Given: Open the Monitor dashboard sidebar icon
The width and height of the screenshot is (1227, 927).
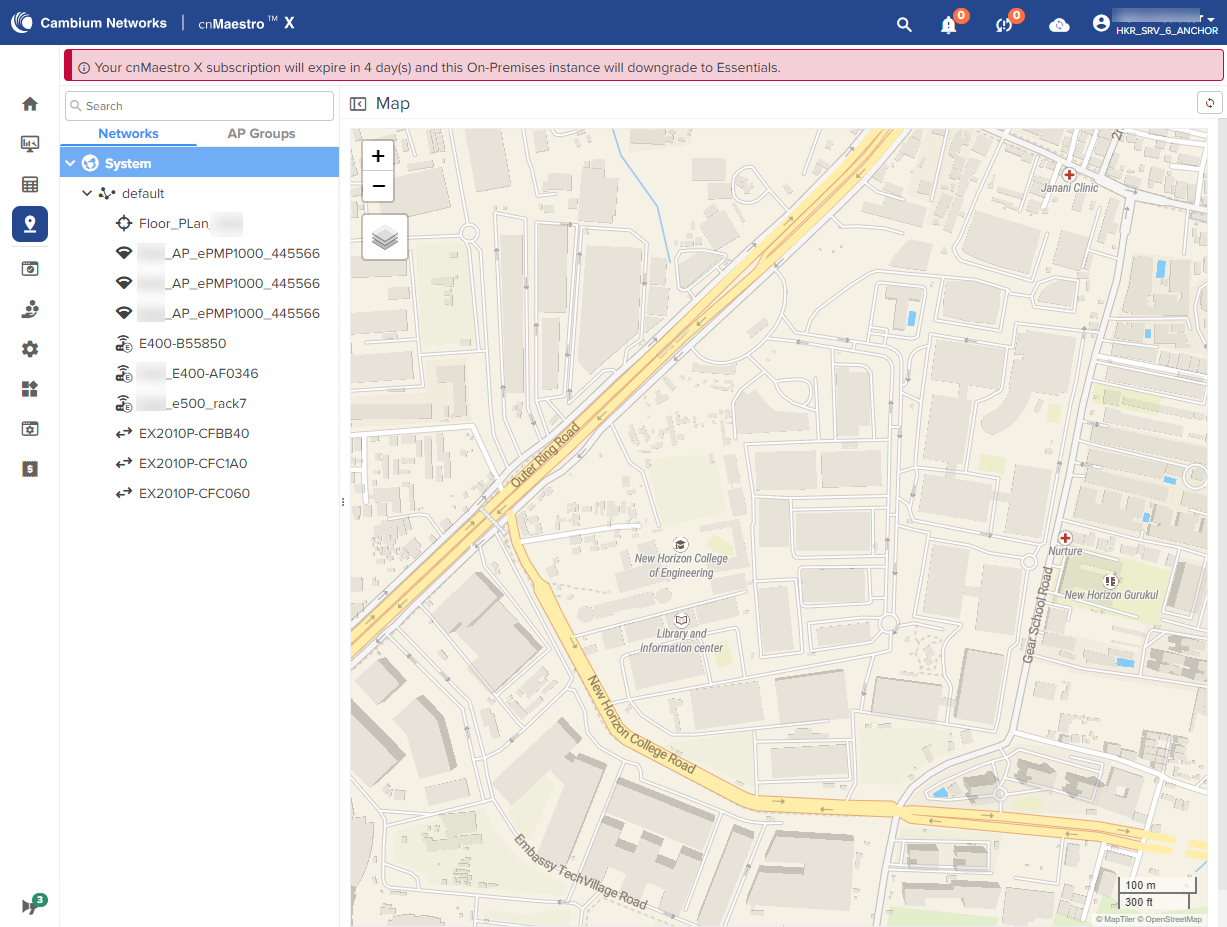Looking at the screenshot, I should 30,144.
